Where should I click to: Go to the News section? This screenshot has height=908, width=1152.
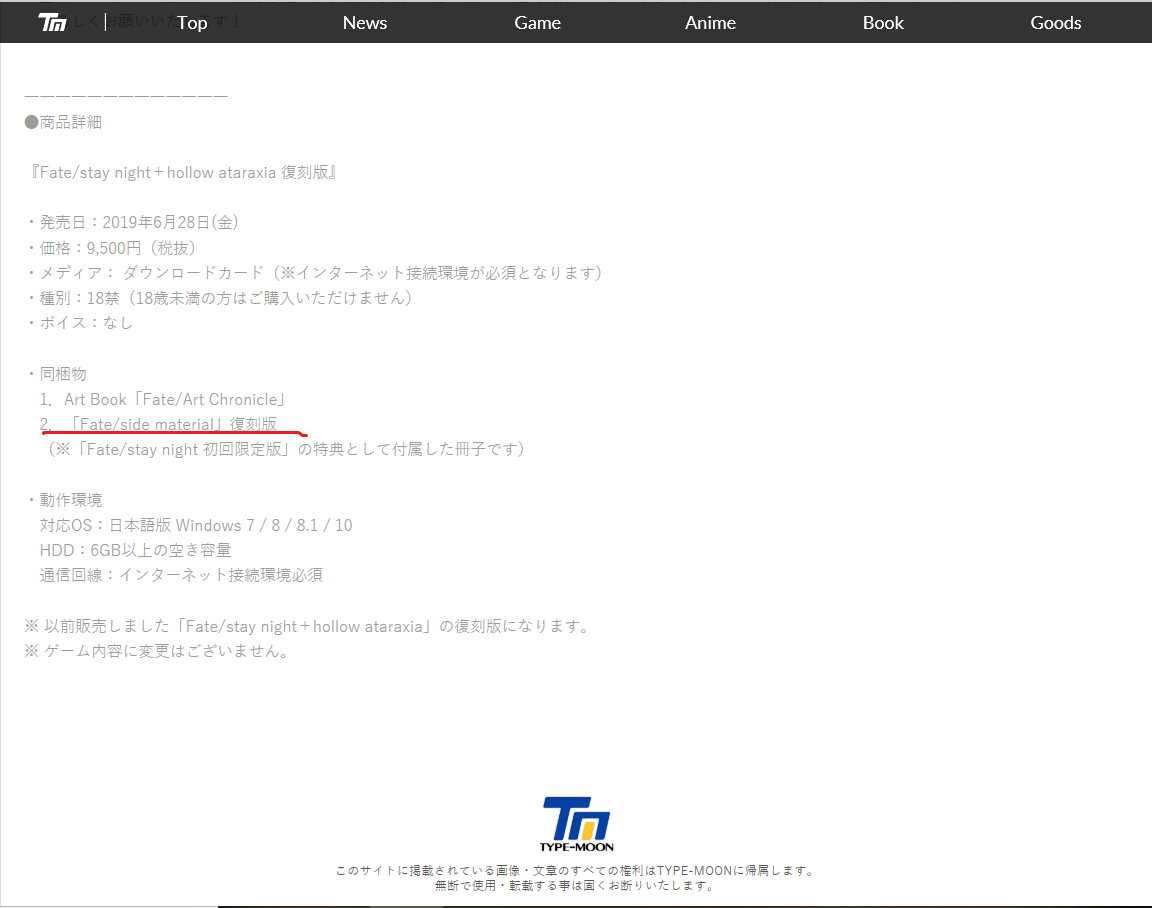point(364,22)
